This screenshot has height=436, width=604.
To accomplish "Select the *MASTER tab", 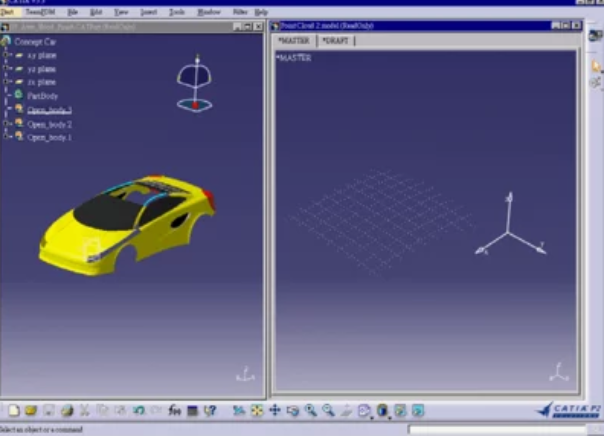I will tap(295, 41).
